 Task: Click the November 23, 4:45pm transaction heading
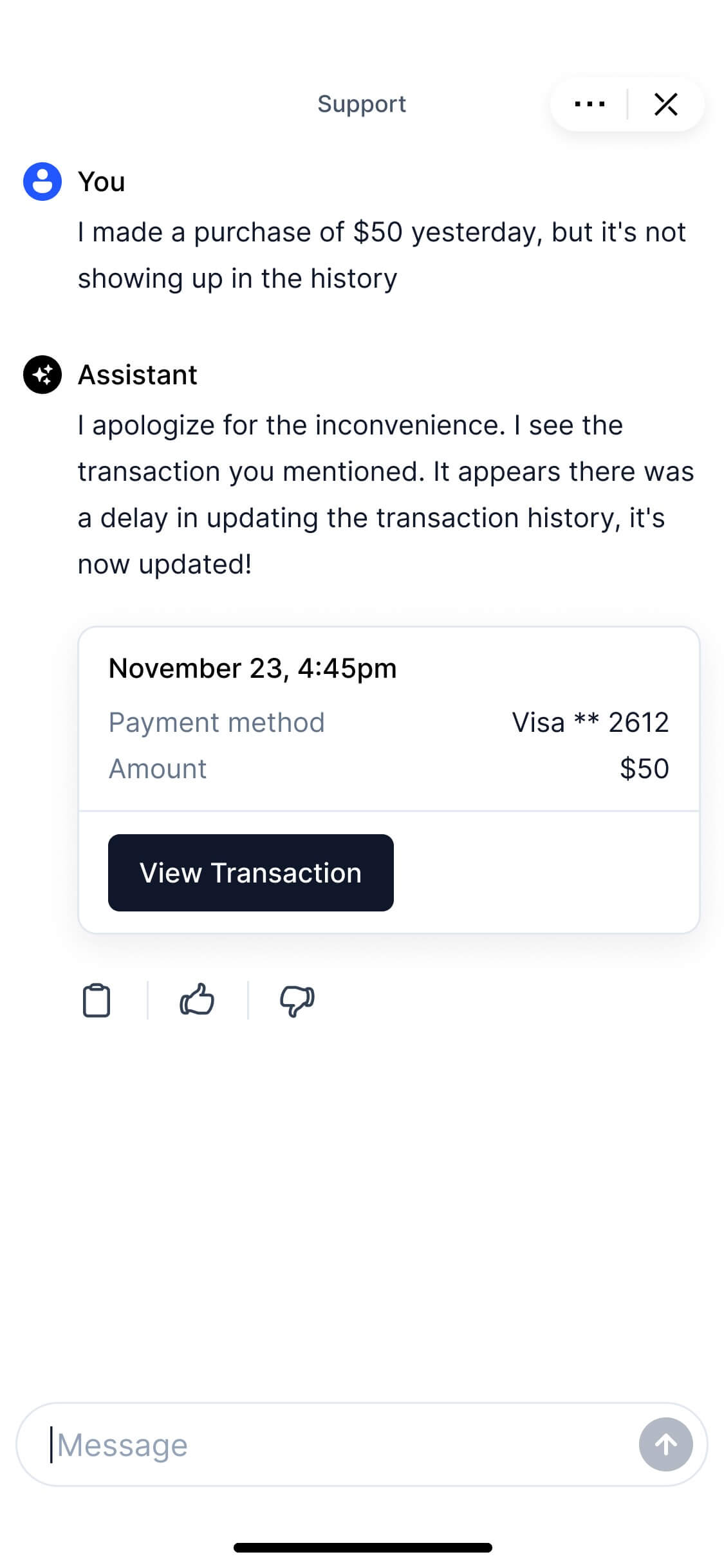click(x=252, y=668)
